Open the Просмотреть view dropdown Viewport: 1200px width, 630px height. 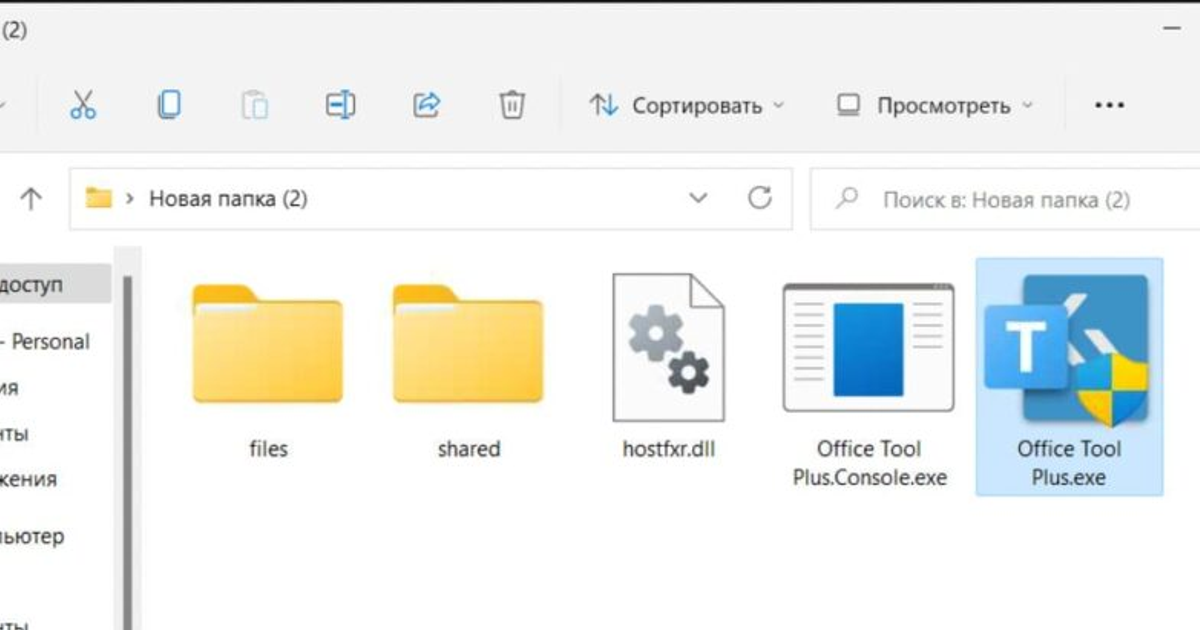pos(935,105)
